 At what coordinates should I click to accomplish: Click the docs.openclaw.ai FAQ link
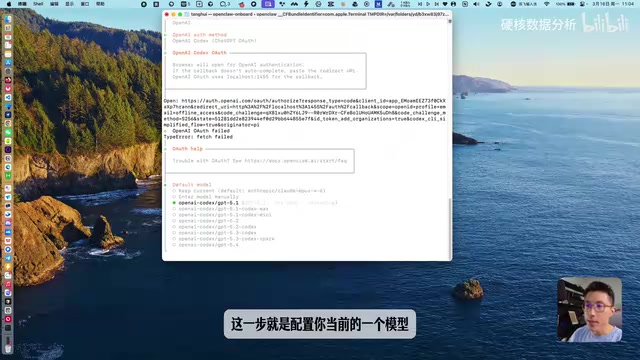pyautogui.click(x=296, y=161)
